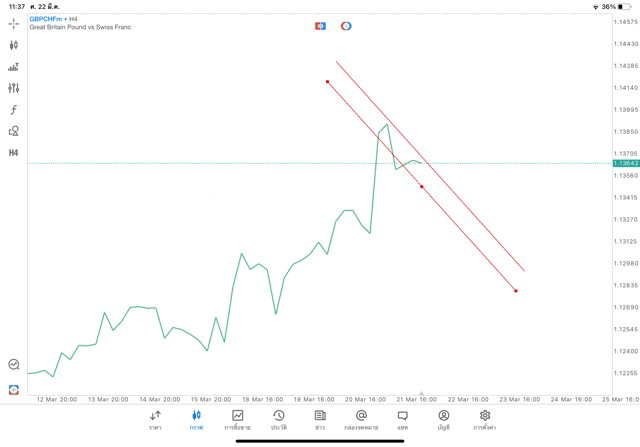Image resolution: width=640 pixels, height=447 pixels.
Task: Select the current price label 1.13642
Action: 626,163
